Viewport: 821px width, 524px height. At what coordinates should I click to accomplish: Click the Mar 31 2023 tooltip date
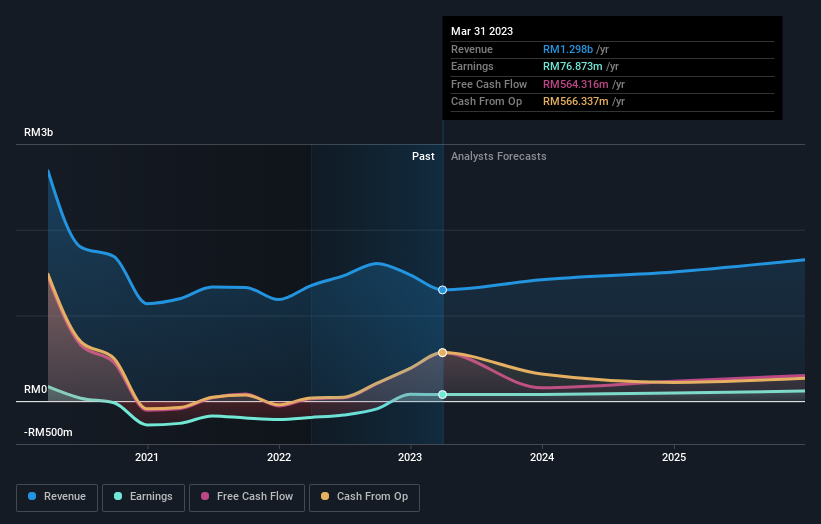coord(482,31)
